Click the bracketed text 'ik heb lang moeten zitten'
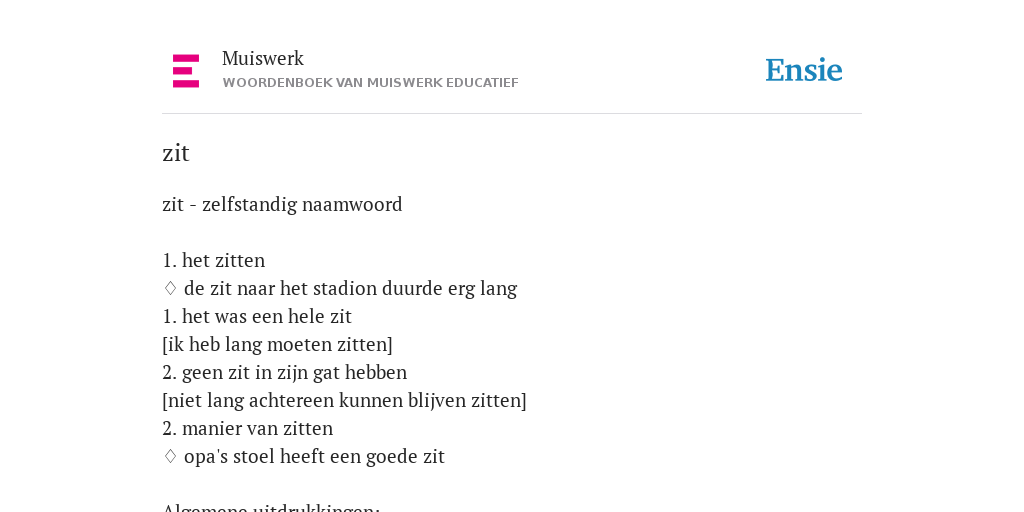 [x=278, y=345]
